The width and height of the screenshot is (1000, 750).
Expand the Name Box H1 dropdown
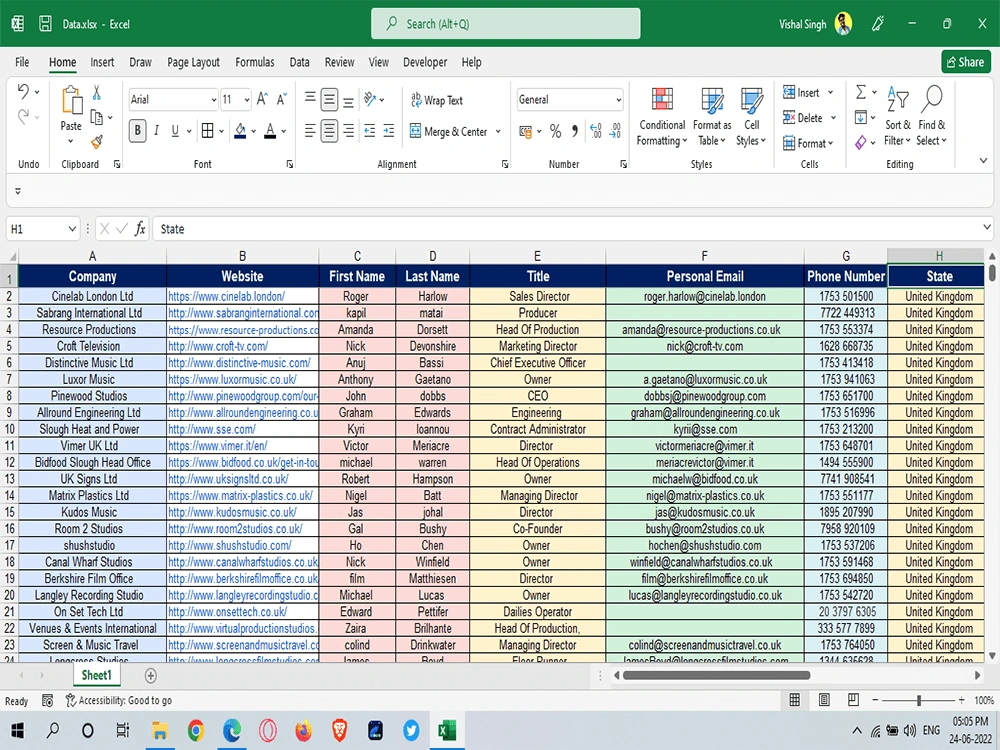[x=72, y=229]
